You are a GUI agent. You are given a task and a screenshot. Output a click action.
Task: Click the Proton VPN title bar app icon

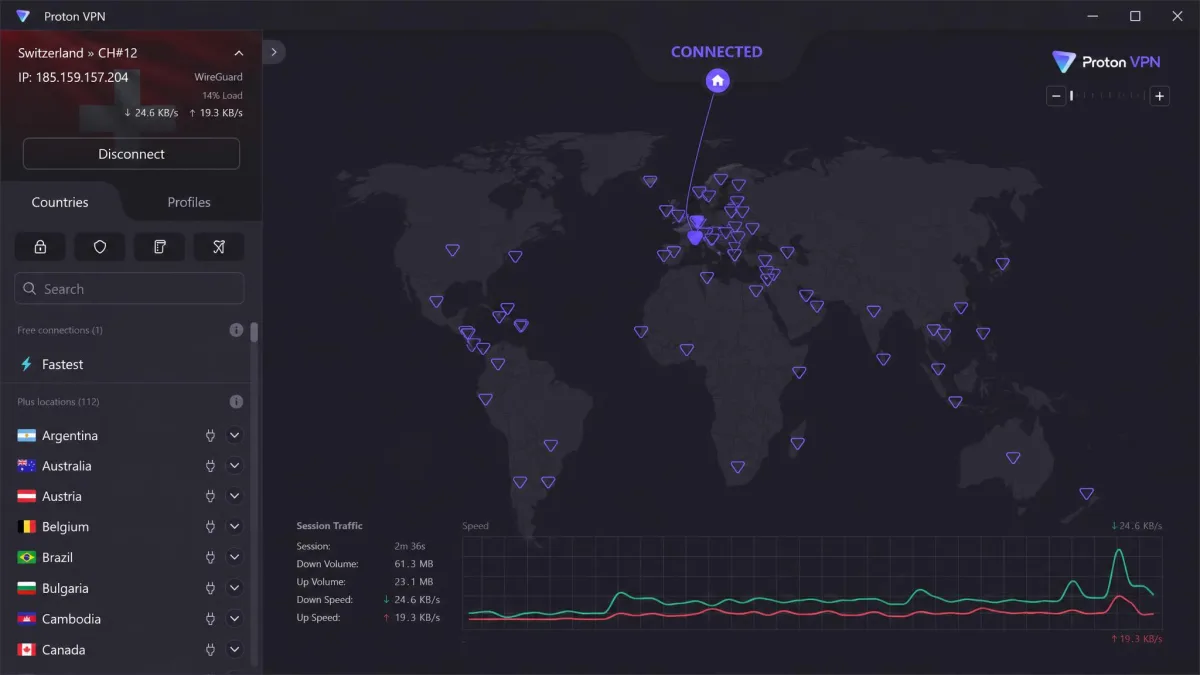[x=23, y=16]
